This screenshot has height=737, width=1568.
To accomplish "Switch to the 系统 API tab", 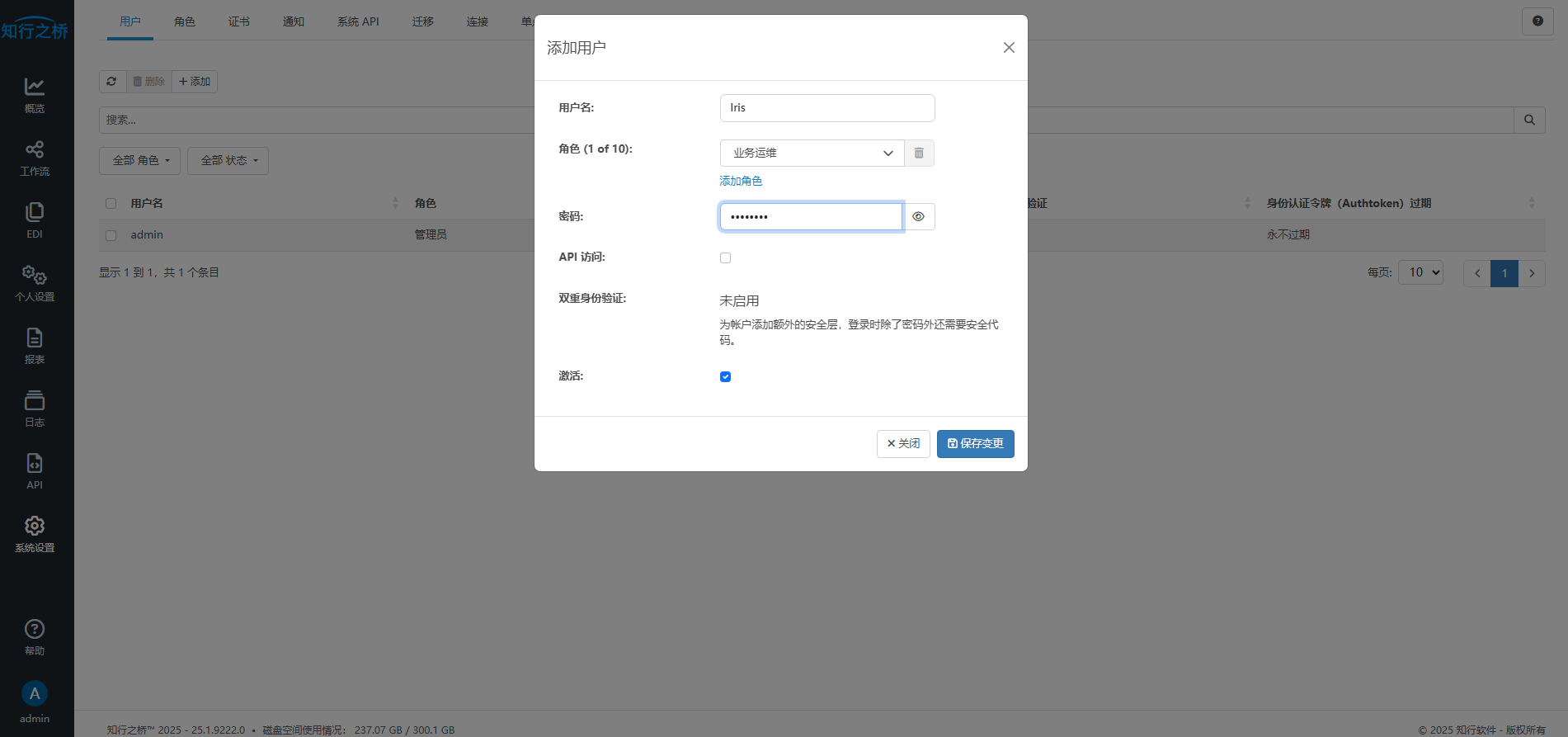I will (x=358, y=21).
